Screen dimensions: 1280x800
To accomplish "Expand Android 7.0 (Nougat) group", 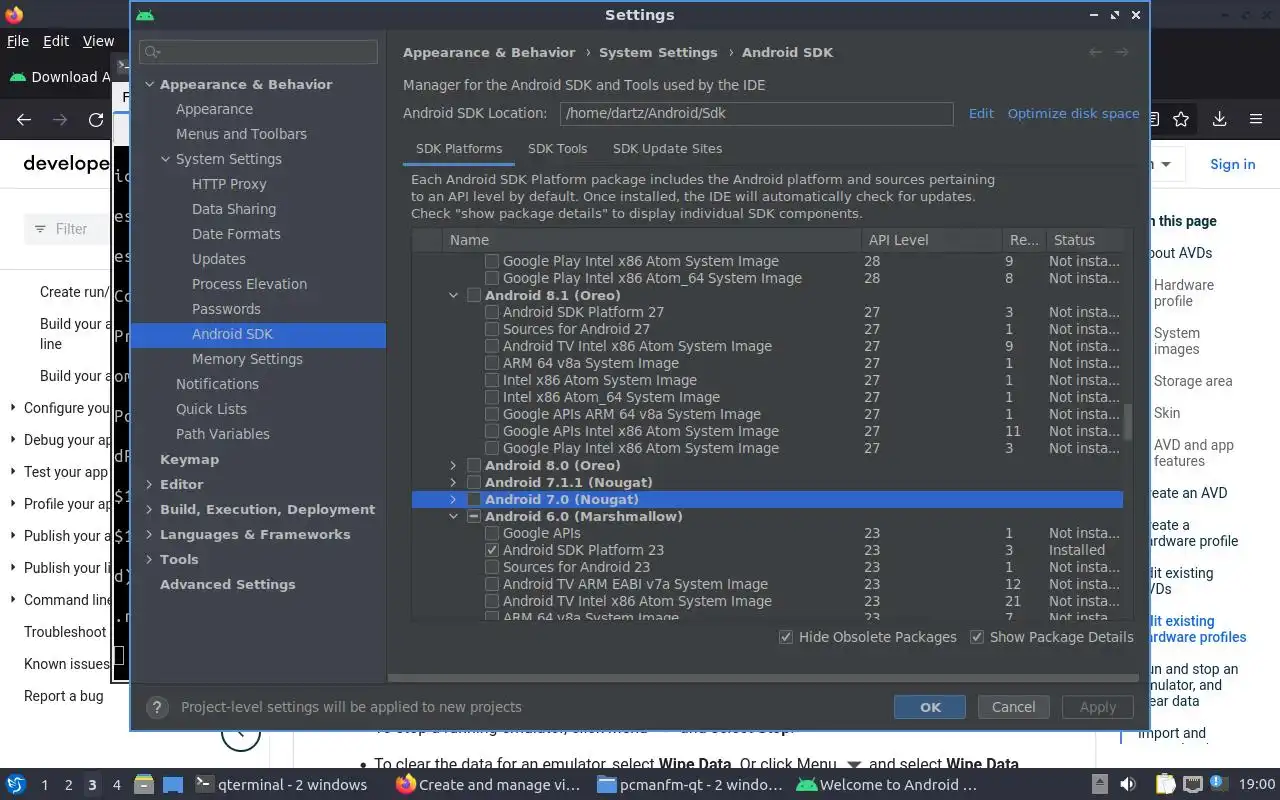I will pos(453,499).
